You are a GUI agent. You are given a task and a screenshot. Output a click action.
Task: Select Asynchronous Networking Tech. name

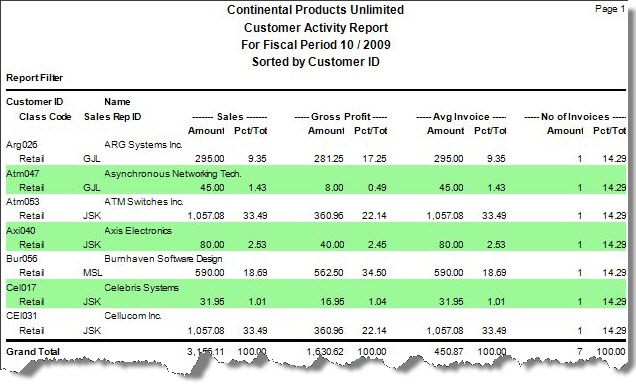[173, 174]
